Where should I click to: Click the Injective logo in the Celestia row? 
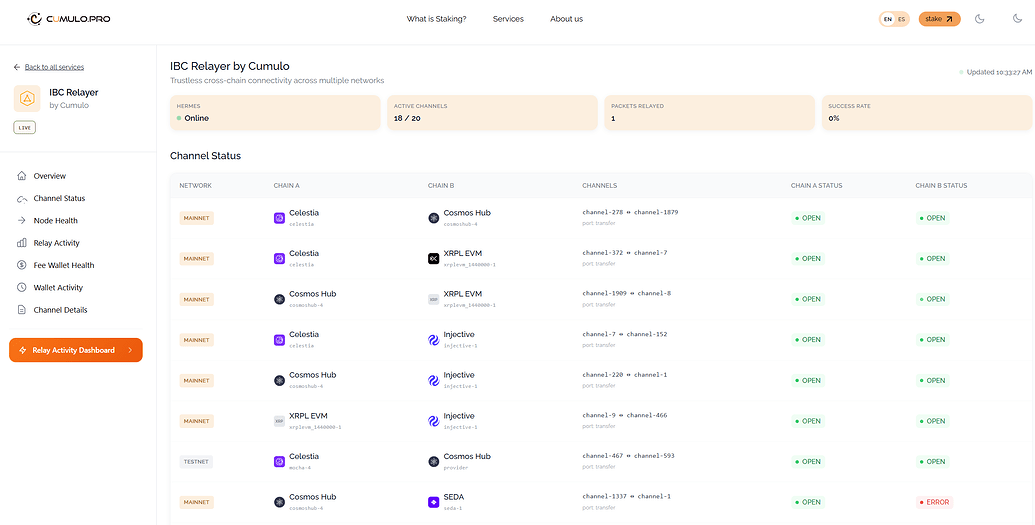434,340
